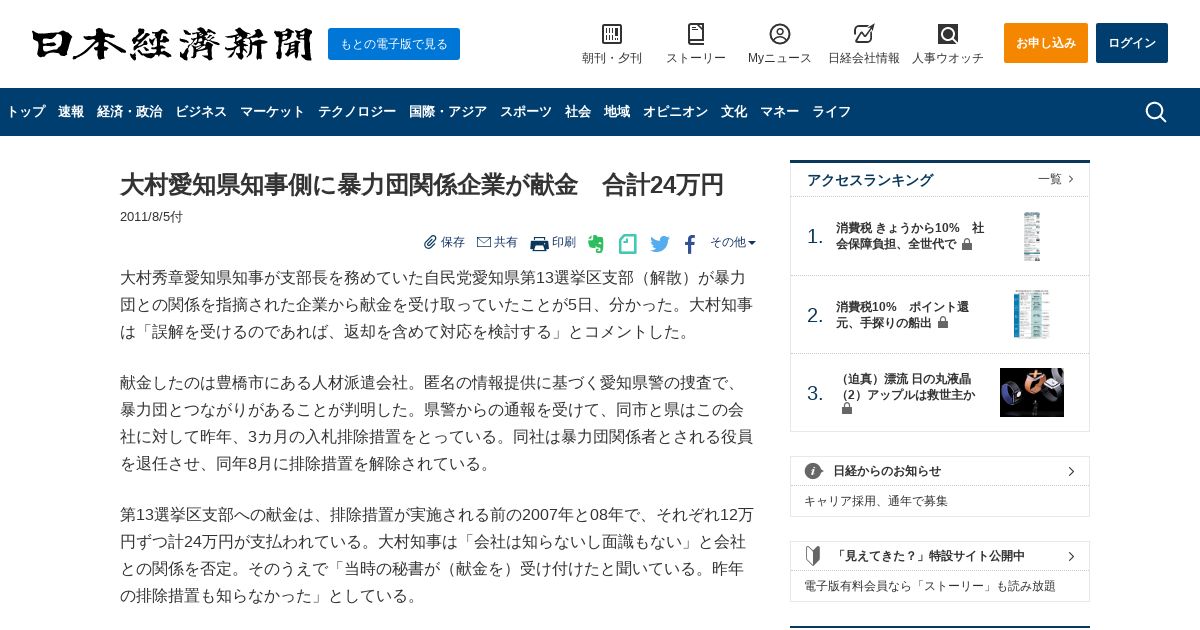Open the 朝刊・夕刊 newspaper icon
The image size is (1200, 630).
tap(612, 34)
